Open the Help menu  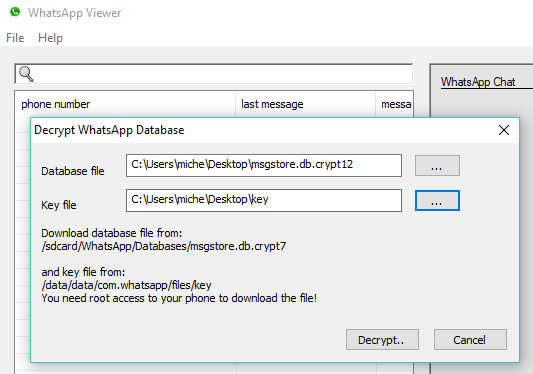tap(50, 38)
